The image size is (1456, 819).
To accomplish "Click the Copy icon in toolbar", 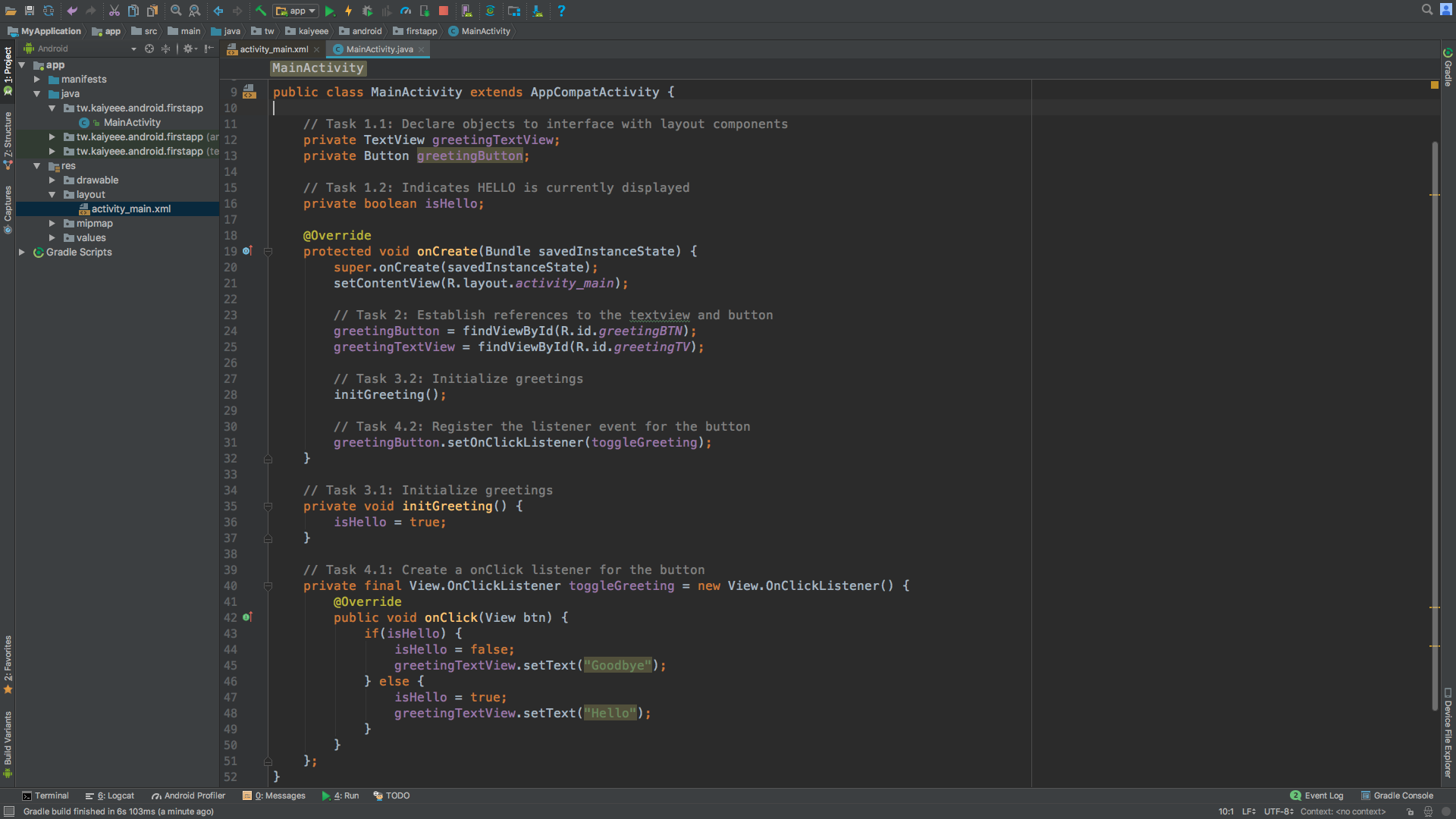I will point(133,11).
